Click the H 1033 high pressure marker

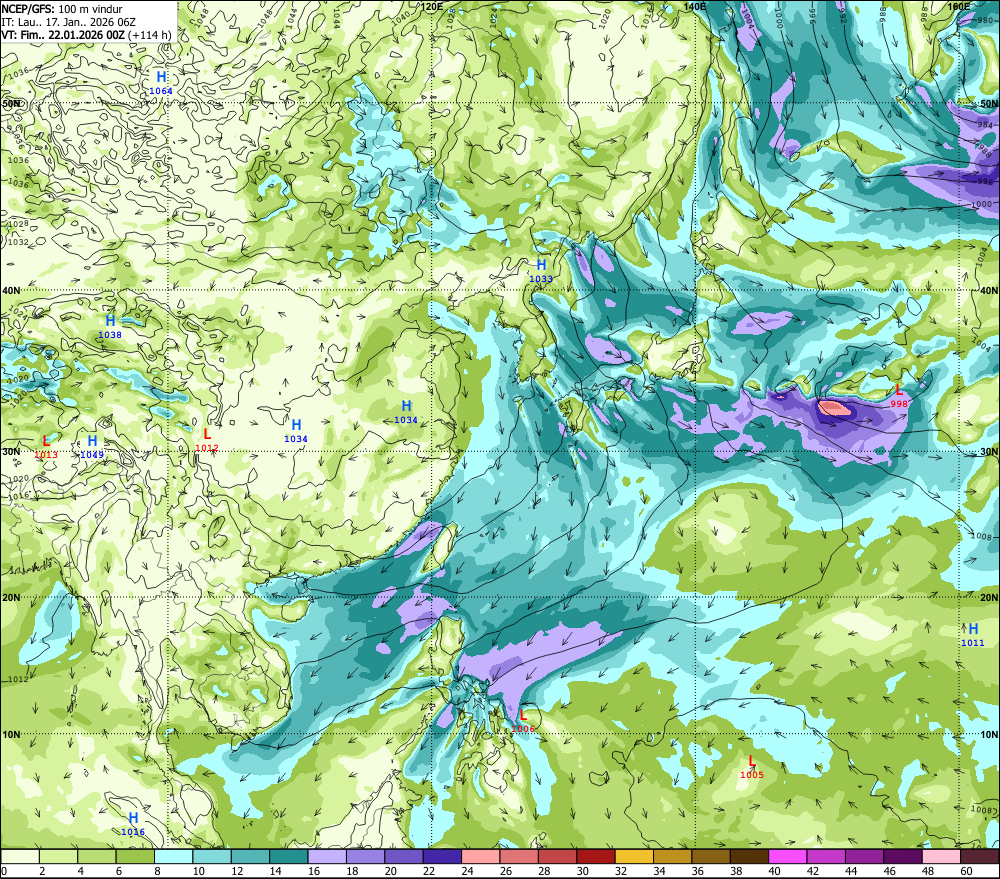point(541,270)
